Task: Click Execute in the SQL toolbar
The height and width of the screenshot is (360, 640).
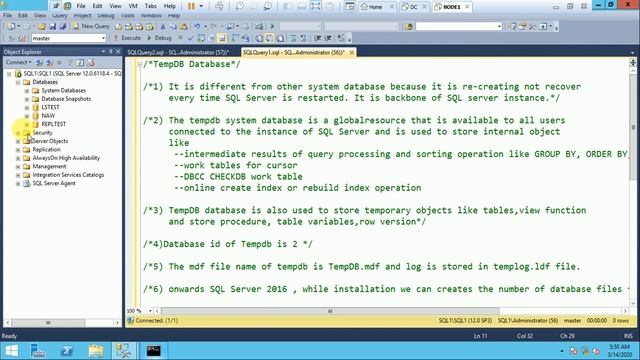Action: click(x=127, y=38)
